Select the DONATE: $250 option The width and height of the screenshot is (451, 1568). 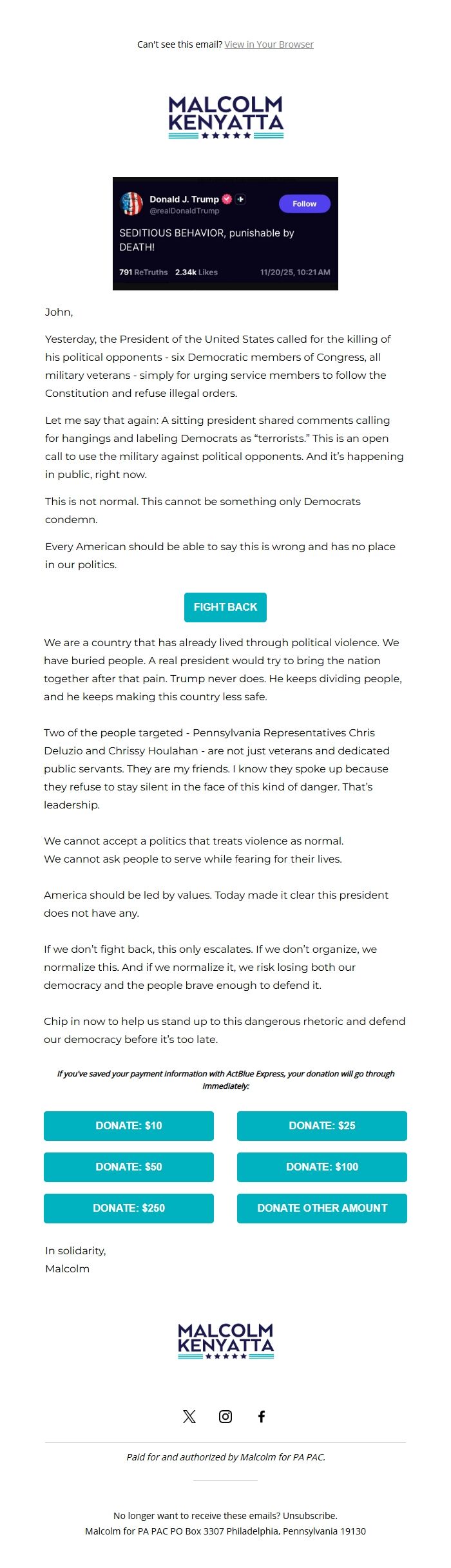click(128, 1208)
